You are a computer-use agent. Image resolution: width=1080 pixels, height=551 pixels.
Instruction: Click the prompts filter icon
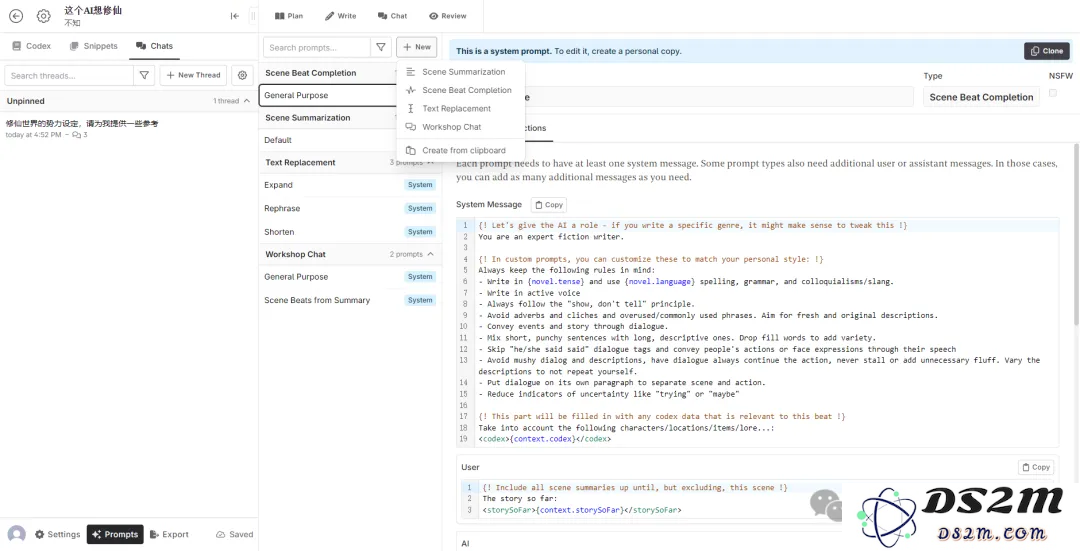coord(380,48)
